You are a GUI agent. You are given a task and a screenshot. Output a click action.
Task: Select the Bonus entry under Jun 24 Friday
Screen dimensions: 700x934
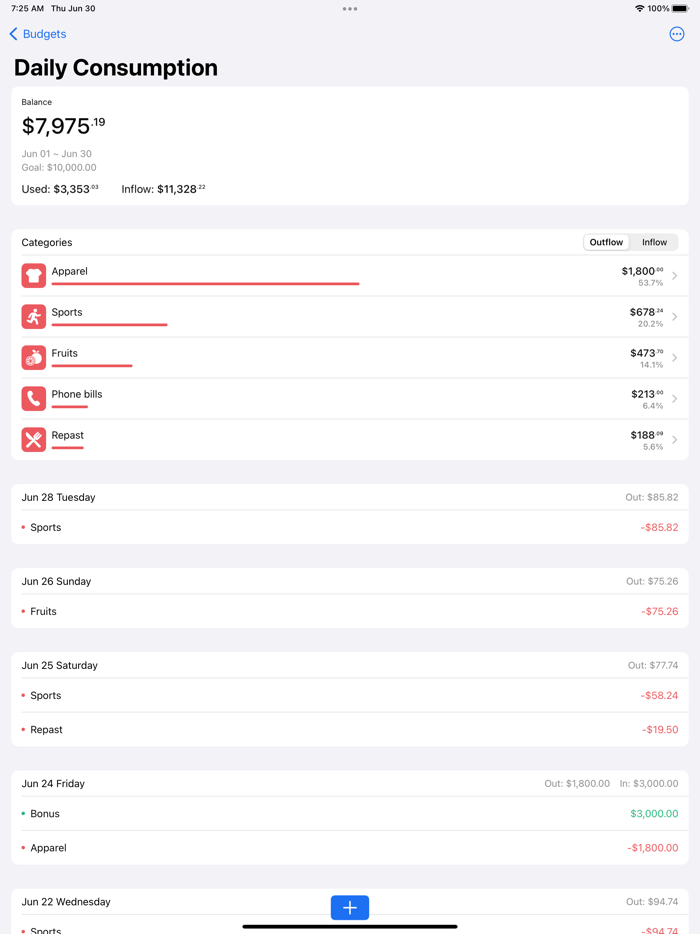350,813
